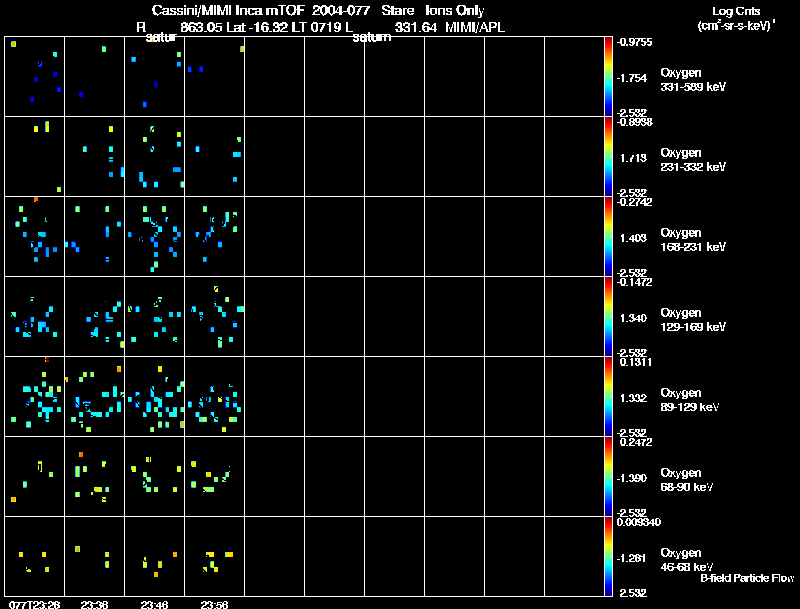Click the 'Oxygen 168-231 keV' row label
800x609 pixels.
click(693, 240)
